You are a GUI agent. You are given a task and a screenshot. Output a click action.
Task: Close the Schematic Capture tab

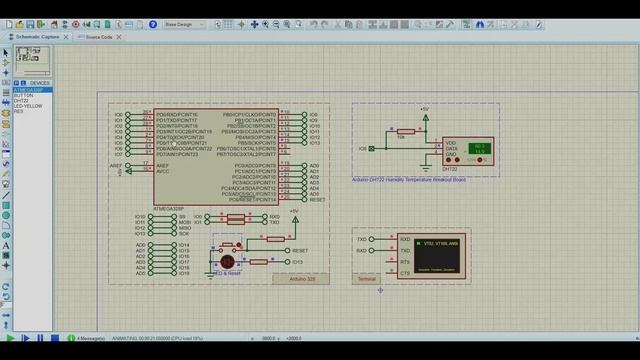(66, 37)
